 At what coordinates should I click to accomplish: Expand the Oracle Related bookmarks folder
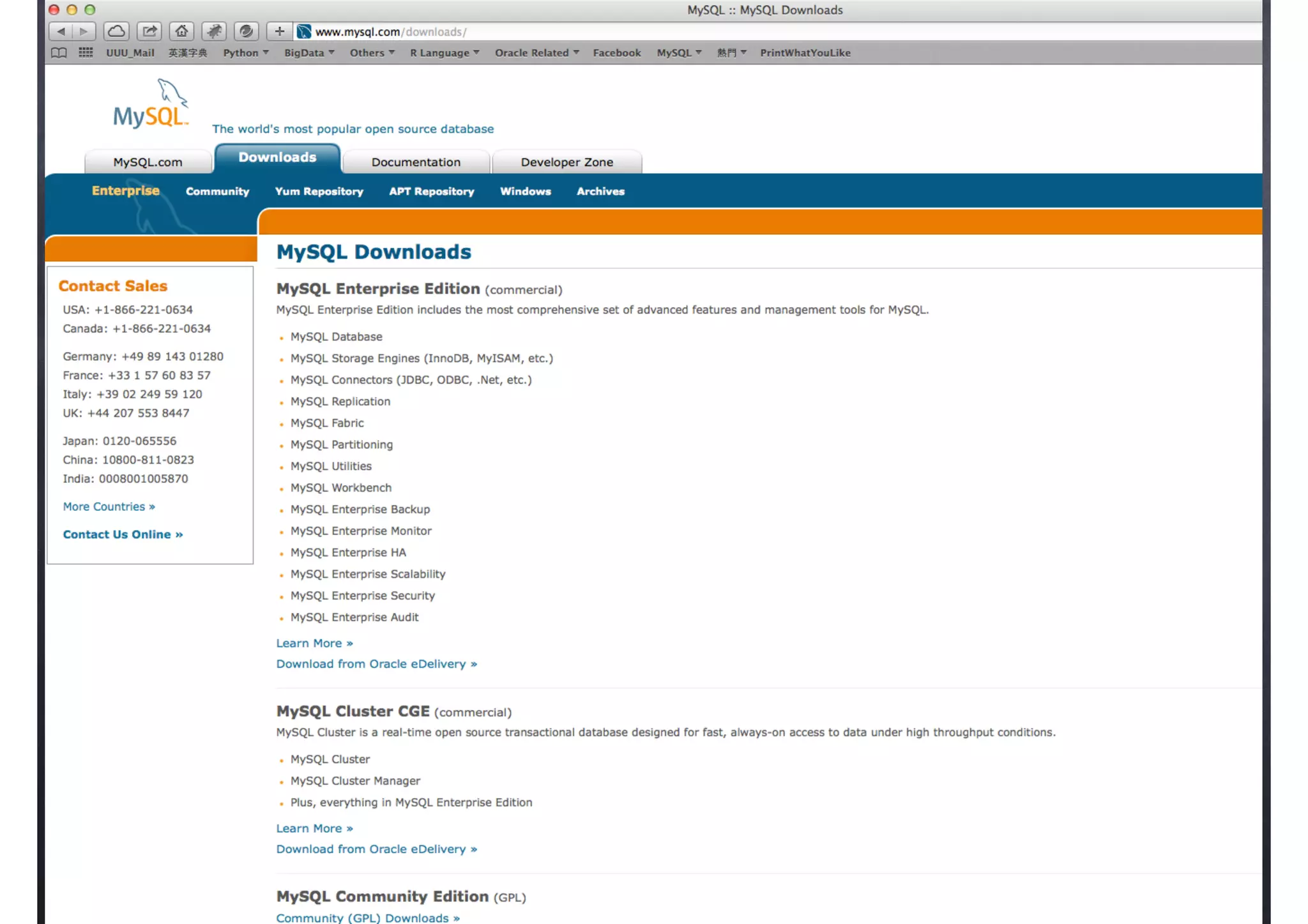tap(537, 53)
